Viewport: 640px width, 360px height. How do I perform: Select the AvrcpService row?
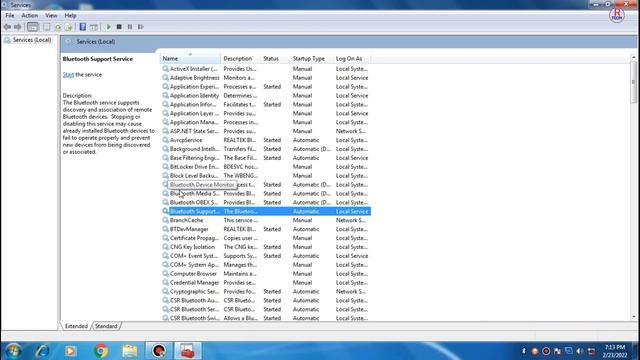266,140
